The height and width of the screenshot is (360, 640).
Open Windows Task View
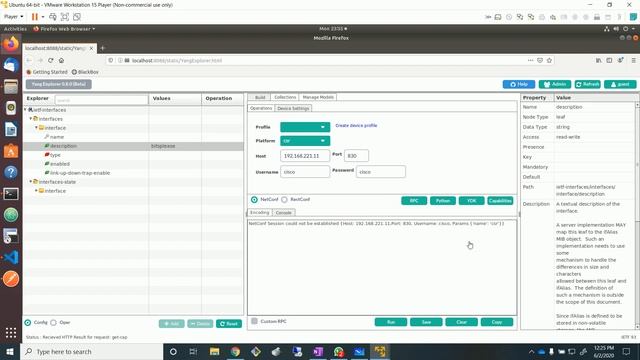[193, 351]
